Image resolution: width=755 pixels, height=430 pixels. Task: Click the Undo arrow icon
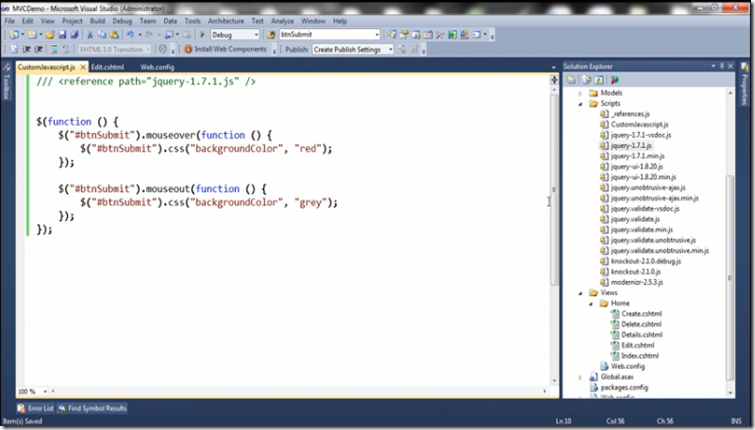pyautogui.click(x=130, y=35)
